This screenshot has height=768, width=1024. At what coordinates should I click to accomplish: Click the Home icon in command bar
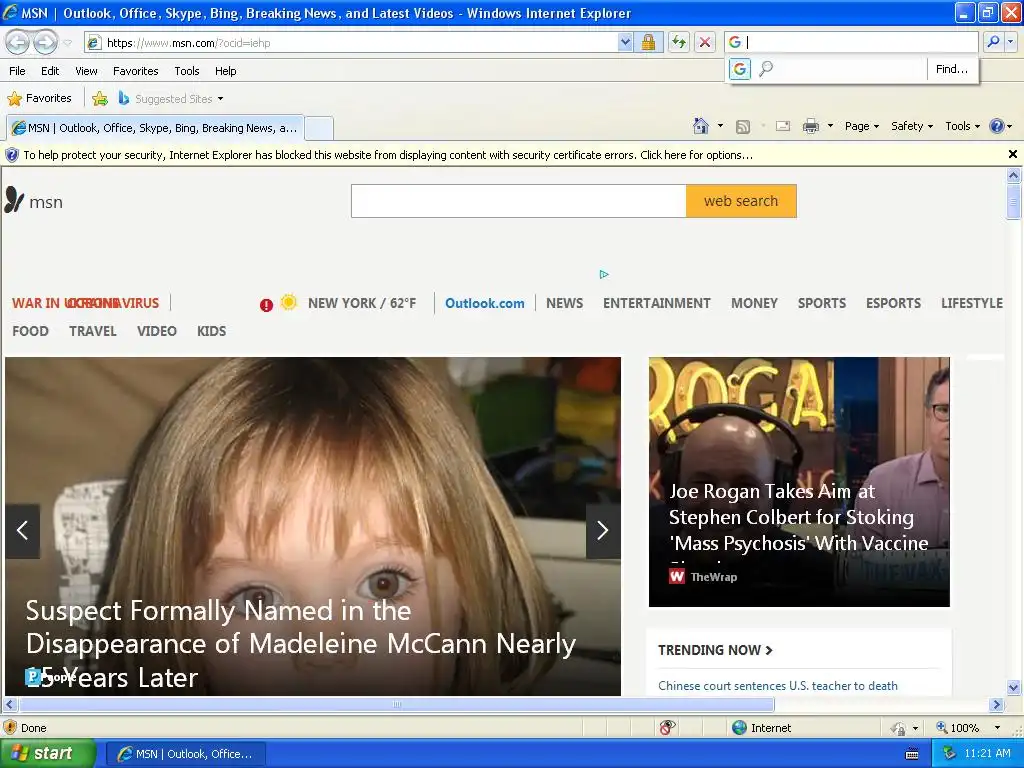pyautogui.click(x=701, y=126)
